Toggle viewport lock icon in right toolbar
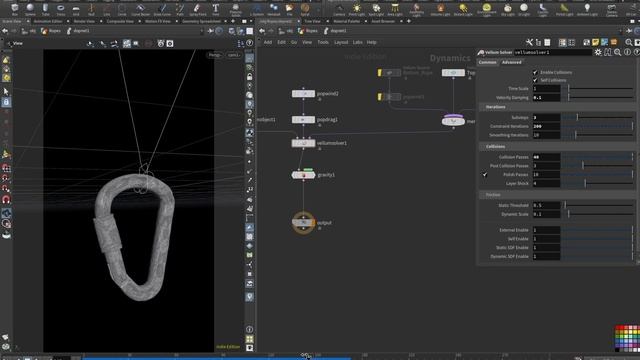 [x=249, y=77]
